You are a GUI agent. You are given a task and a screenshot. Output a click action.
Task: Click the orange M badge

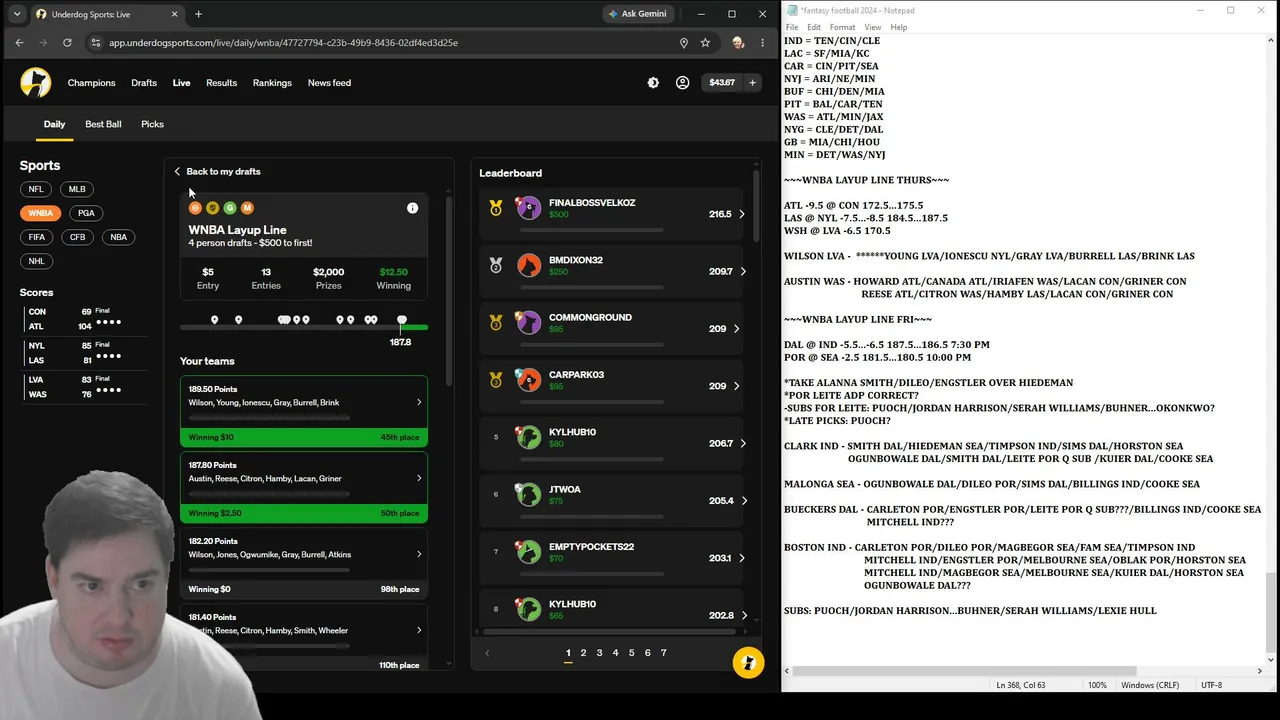coord(247,208)
